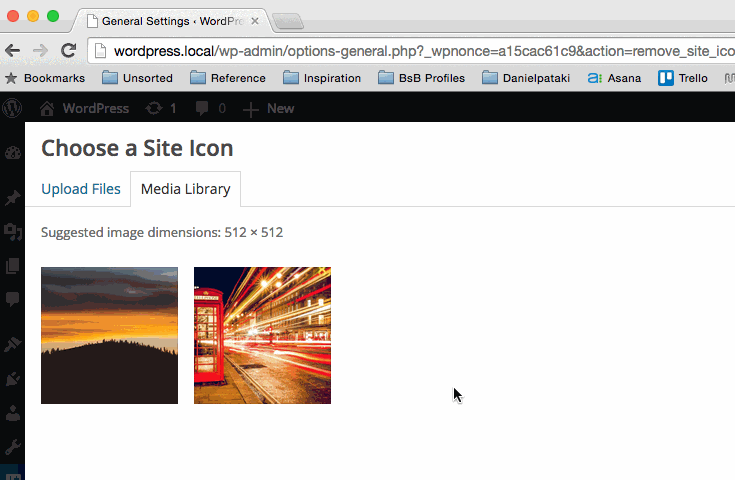Open a new browser tab
735x480 pixels.
pos(288,22)
